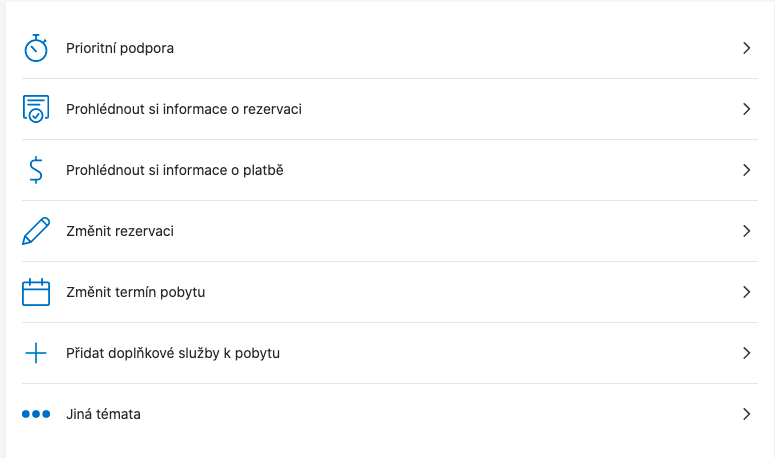Viewport: 775px width, 458px height.
Task: Open Prohlédnout si informace o platbě
Action: [175, 170]
